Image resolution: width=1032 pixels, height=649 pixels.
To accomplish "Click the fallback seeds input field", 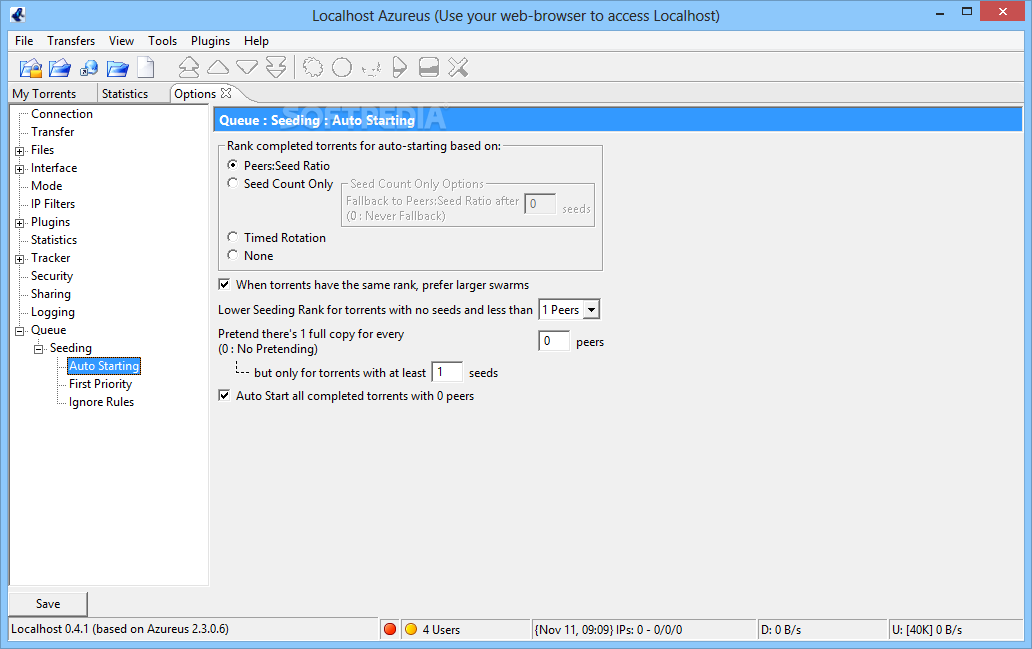I will (x=540, y=203).
